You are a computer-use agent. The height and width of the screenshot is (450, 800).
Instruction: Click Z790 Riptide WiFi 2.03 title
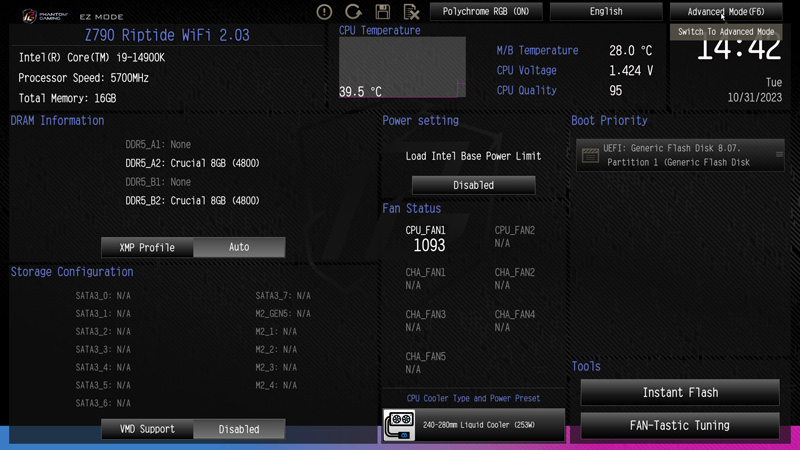pyautogui.click(x=167, y=35)
